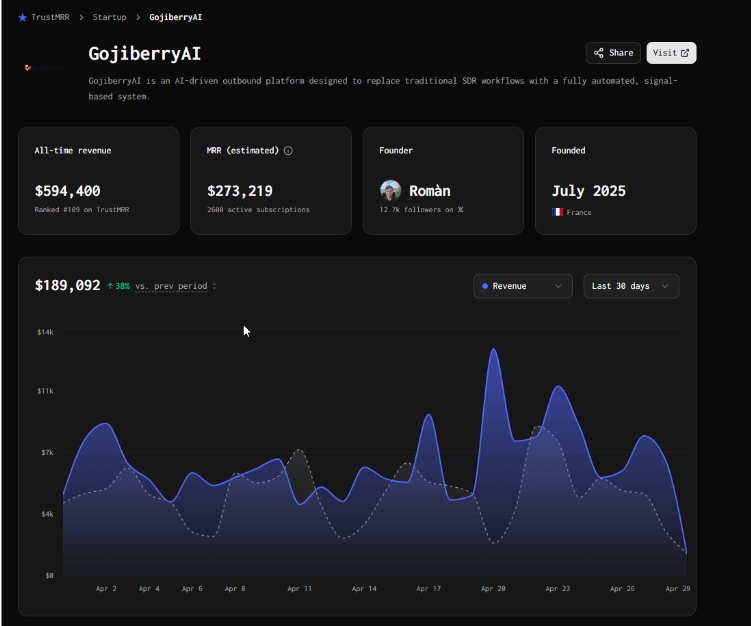Click the $7k y-axis label
Screen dimensions: 751x626
point(47,453)
